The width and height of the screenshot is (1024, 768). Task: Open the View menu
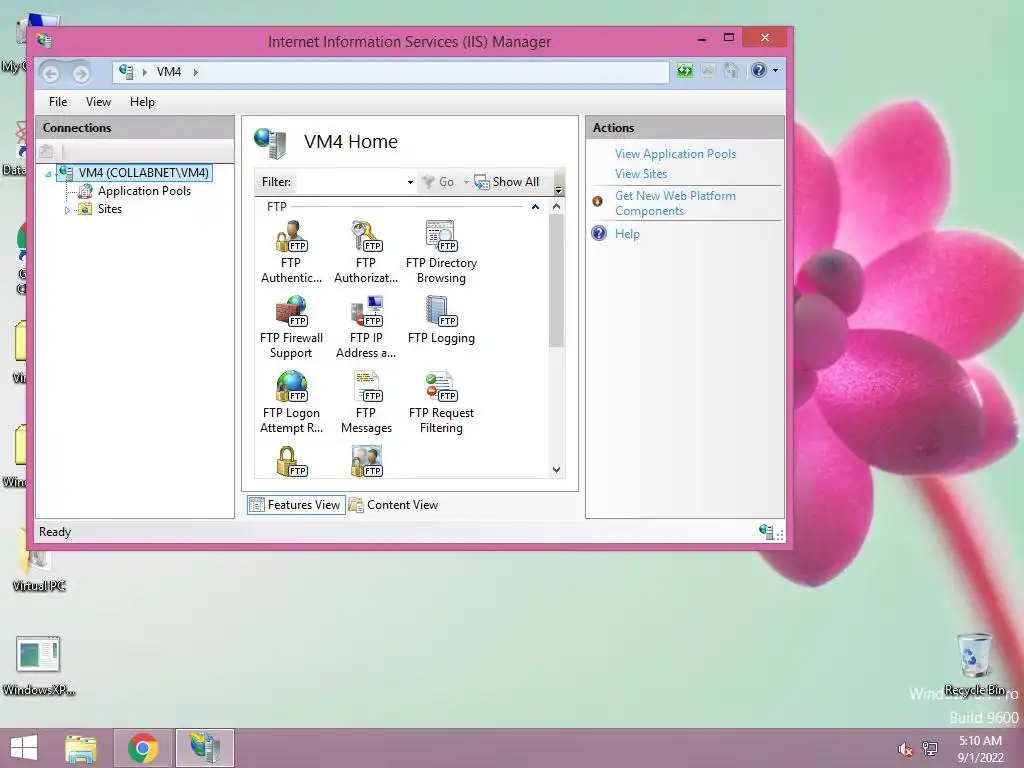(x=99, y=102)
